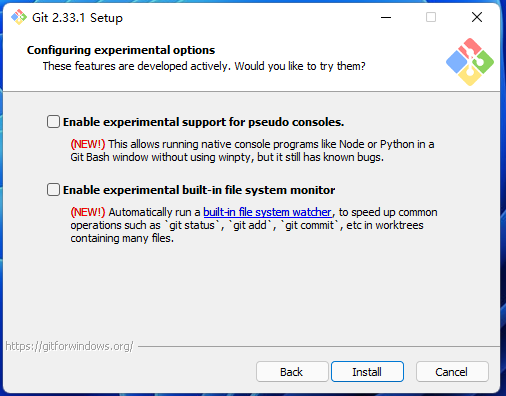506x396 pixels.
Task: Click the 'Would you like to try them?' subtitle
Action: 300,66
